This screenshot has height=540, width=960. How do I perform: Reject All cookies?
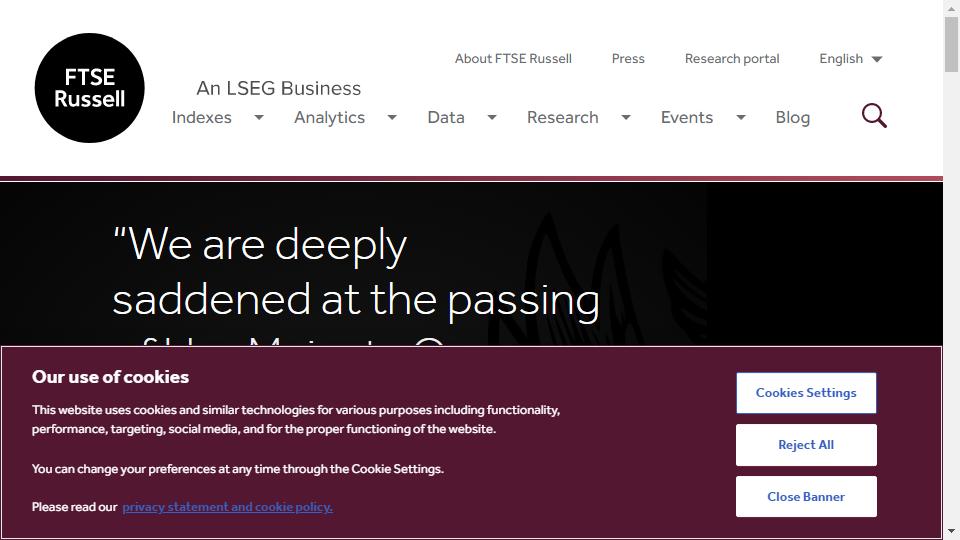(806, 445)
